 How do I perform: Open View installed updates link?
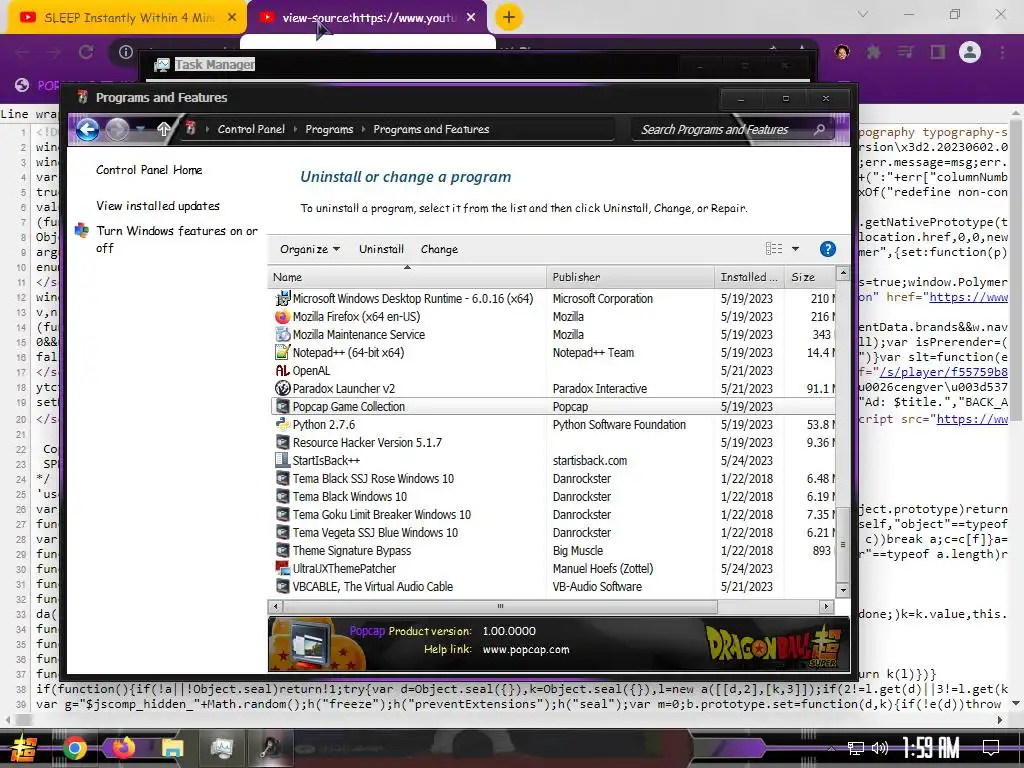(157, 206)
